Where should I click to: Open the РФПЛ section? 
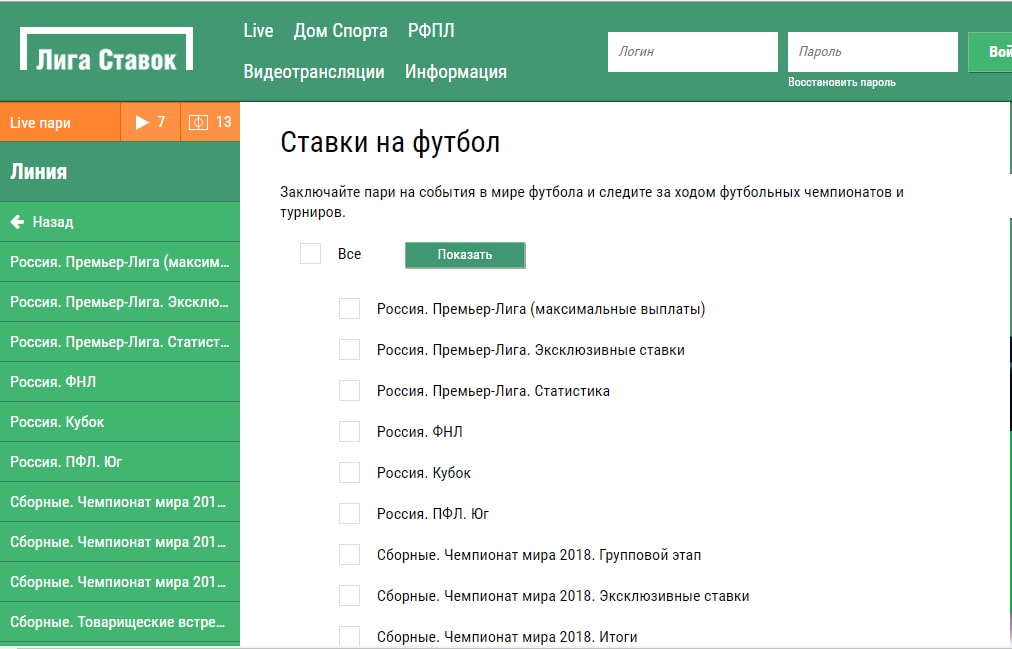click(431, 31)
